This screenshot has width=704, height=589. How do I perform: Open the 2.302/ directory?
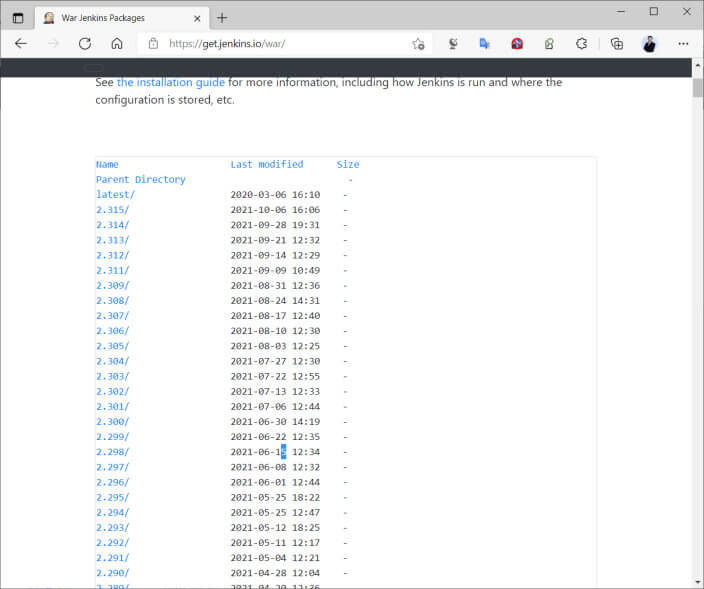point(112,391)
